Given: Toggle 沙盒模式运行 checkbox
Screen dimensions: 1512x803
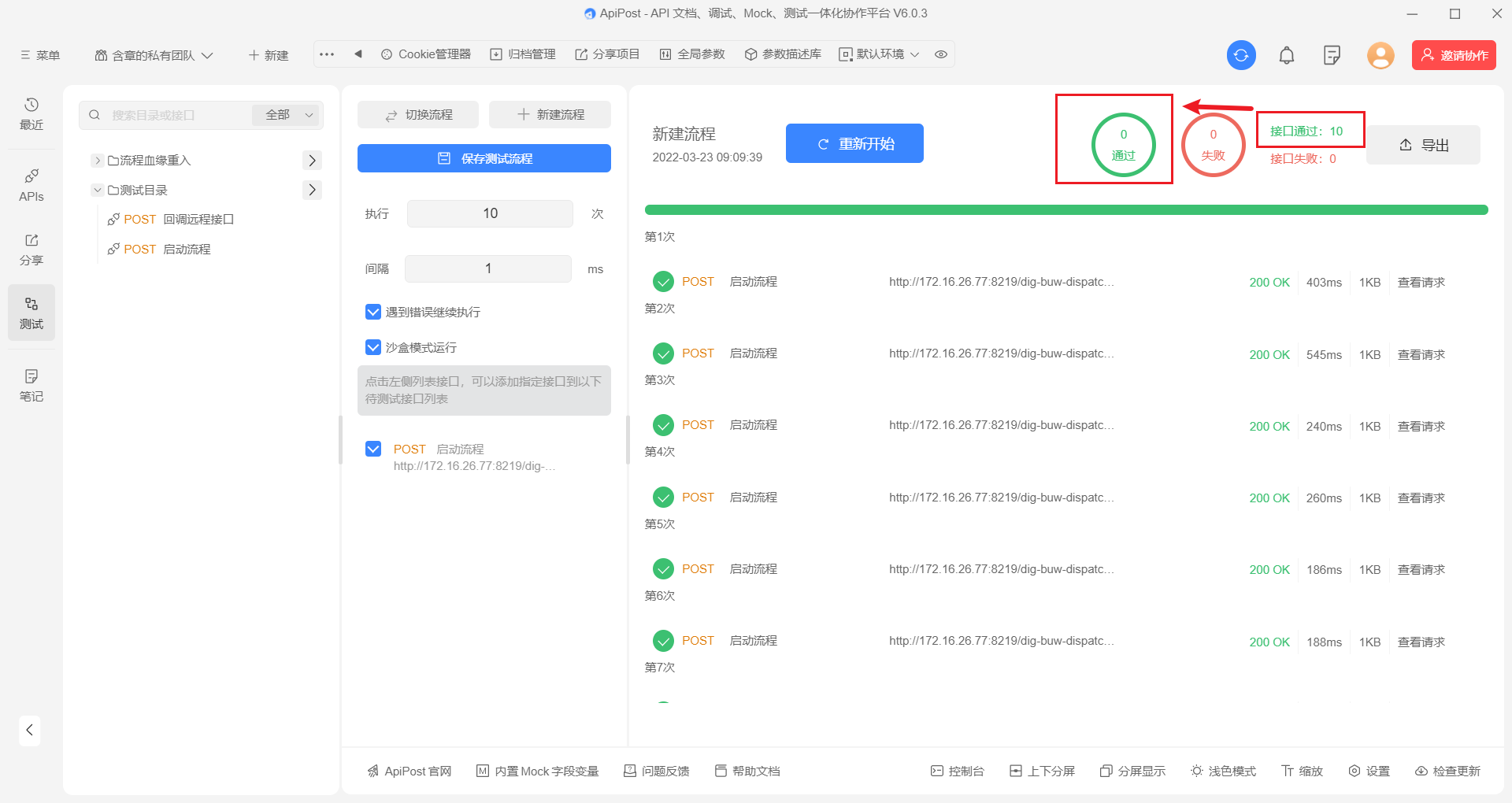Looking at the screenshot, I should click(373, 347).
